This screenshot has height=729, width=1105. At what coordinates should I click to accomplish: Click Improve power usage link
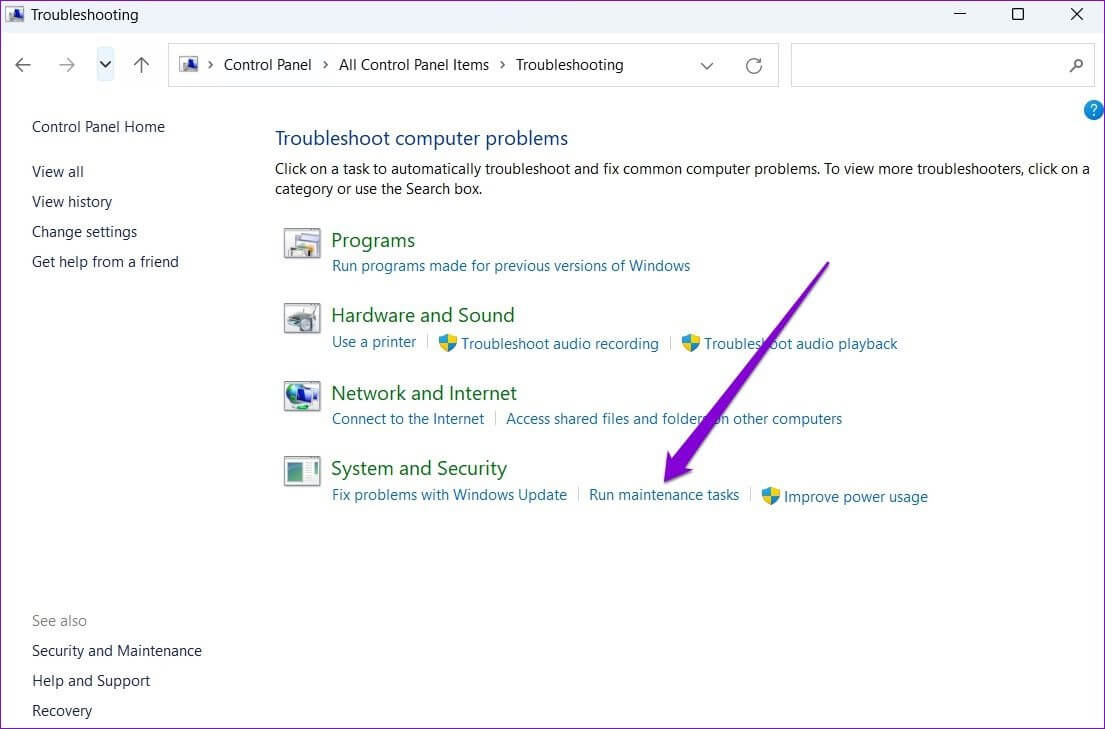856,496
